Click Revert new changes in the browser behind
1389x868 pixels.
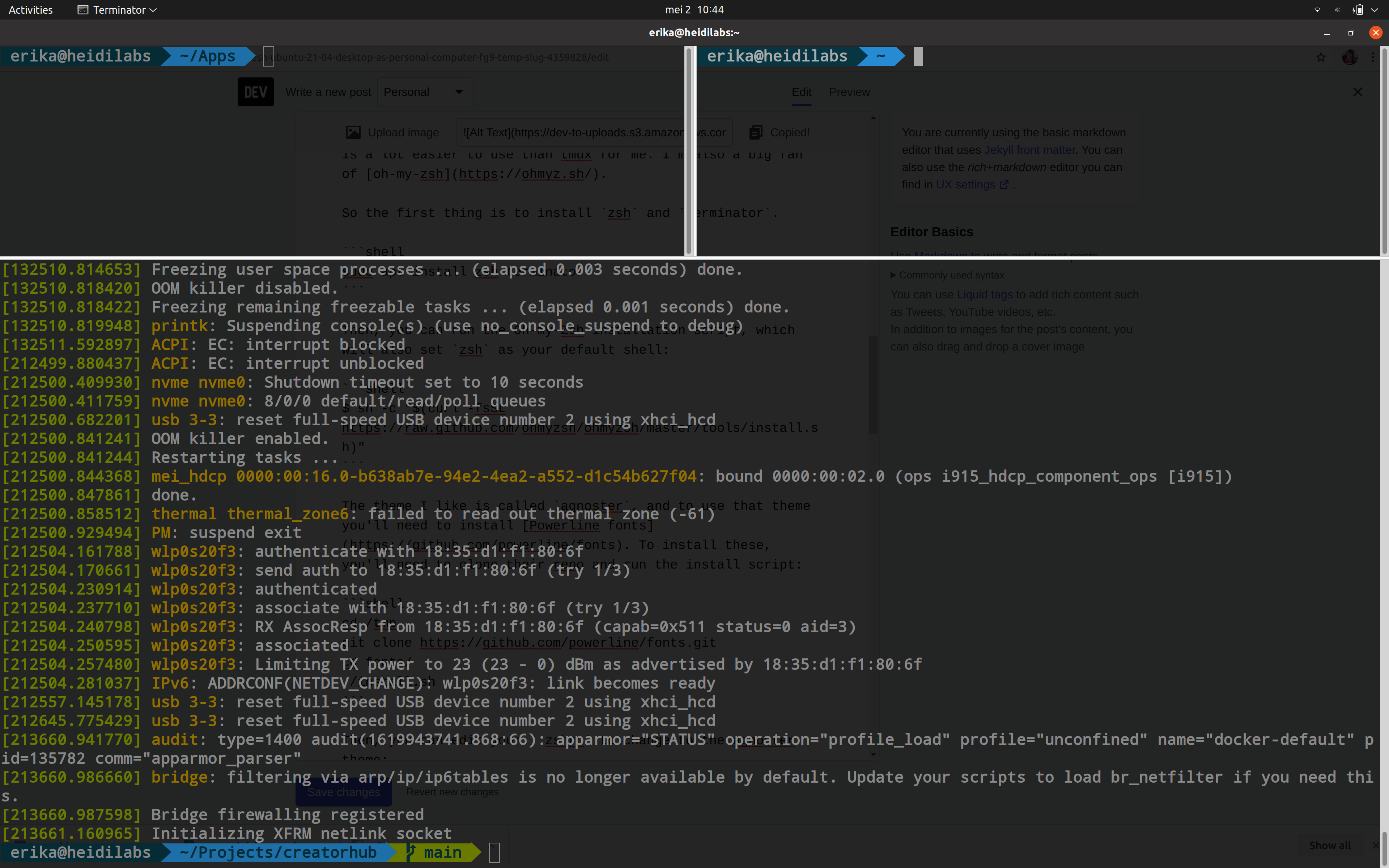(x=452, y=792)
